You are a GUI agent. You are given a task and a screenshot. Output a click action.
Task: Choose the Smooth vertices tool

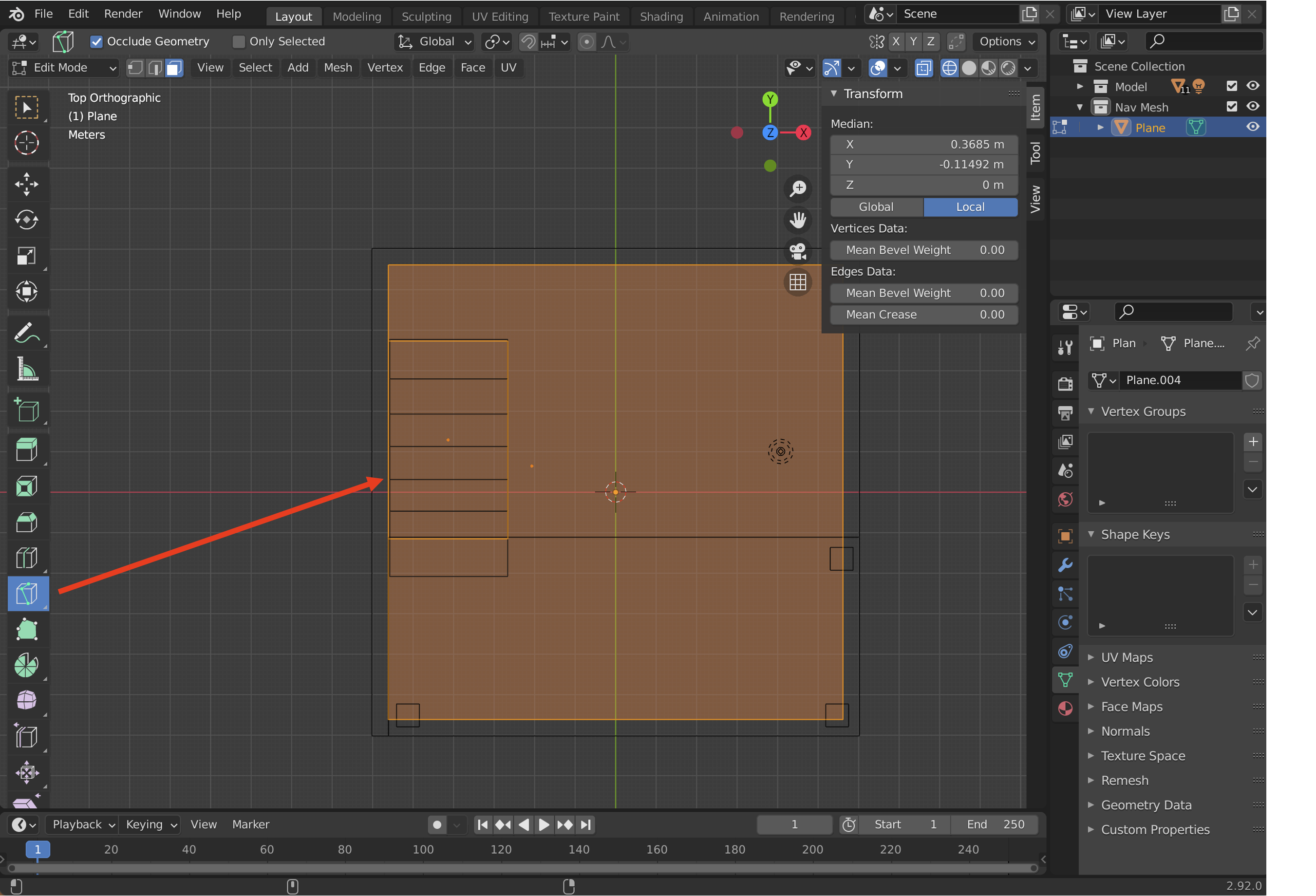27,701
